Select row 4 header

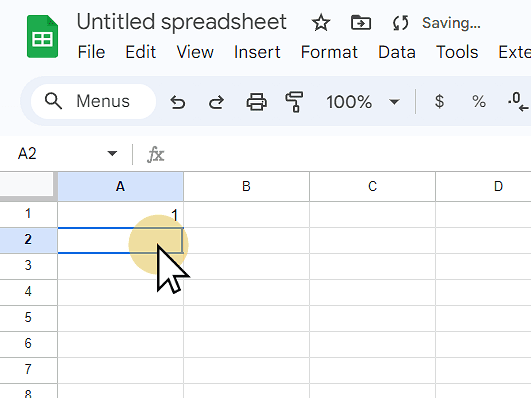28,292
